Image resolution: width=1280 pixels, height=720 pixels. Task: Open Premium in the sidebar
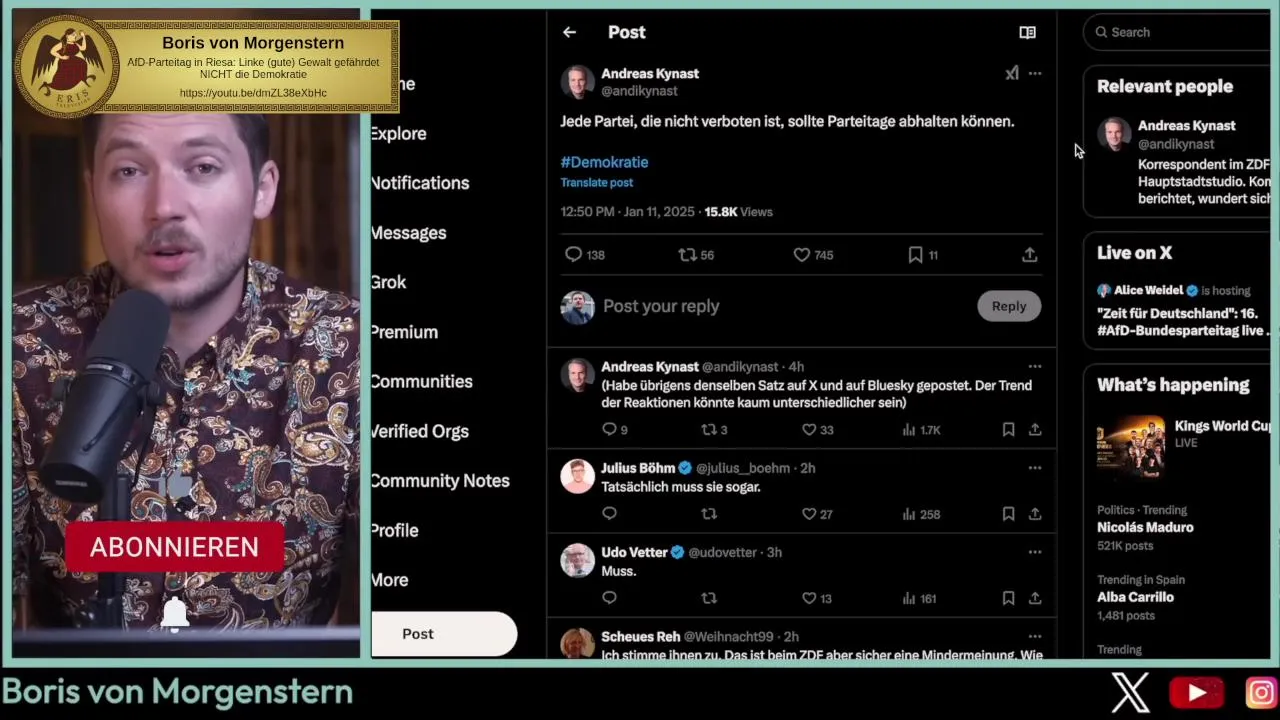(405, 332)
